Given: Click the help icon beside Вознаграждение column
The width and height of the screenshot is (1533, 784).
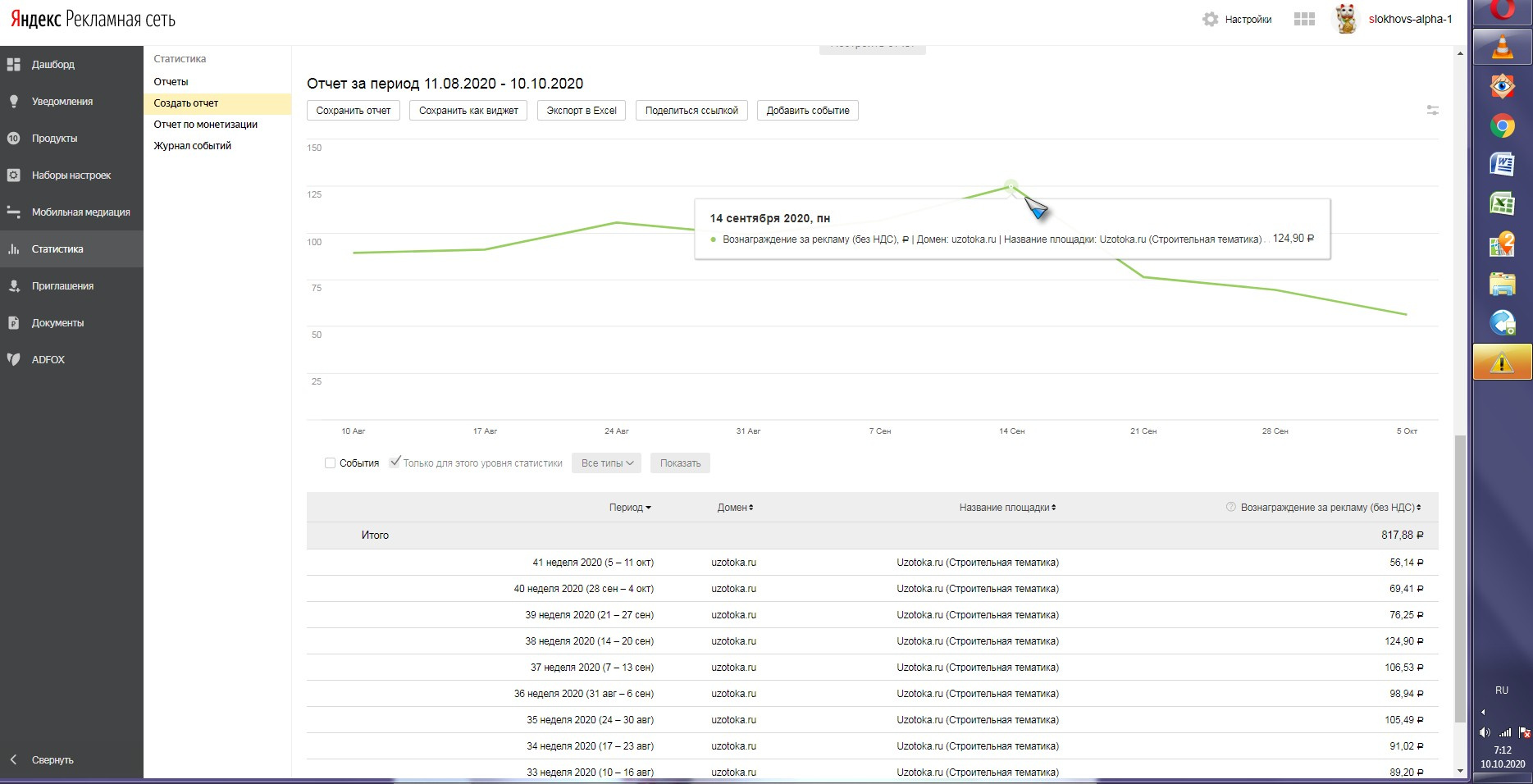Looking at the screenshot, I should coord(1230,507).
